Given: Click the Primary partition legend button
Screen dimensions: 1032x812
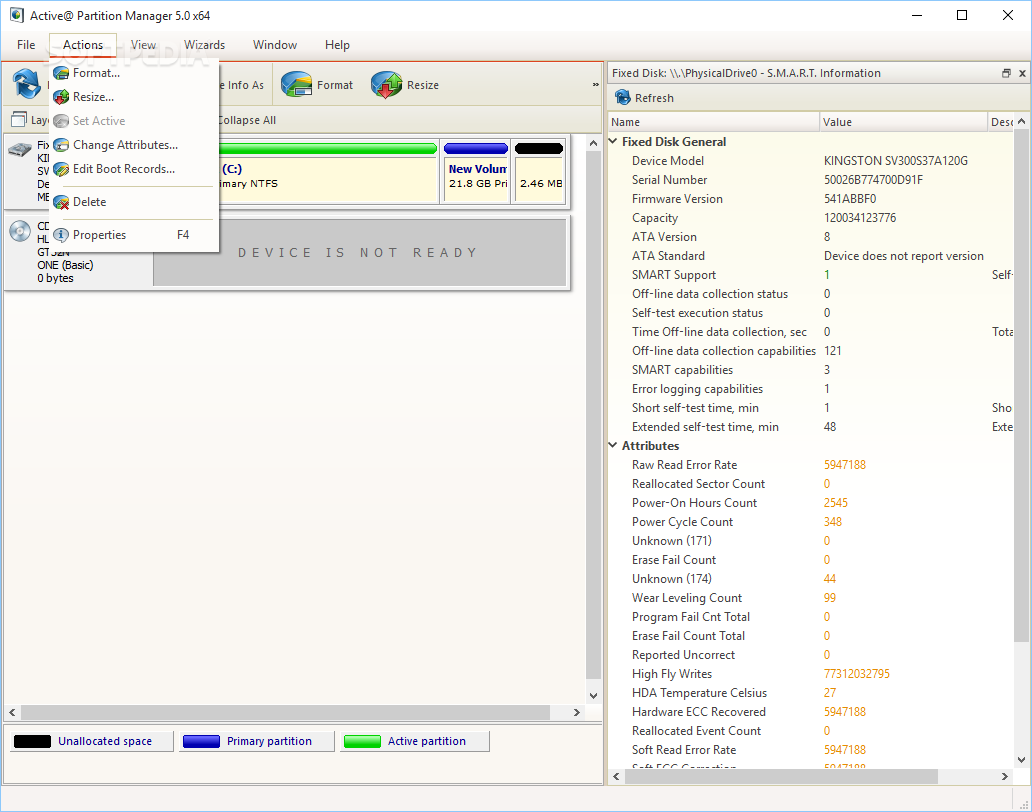Looking at the screenshot, I should tap(257, 741).
